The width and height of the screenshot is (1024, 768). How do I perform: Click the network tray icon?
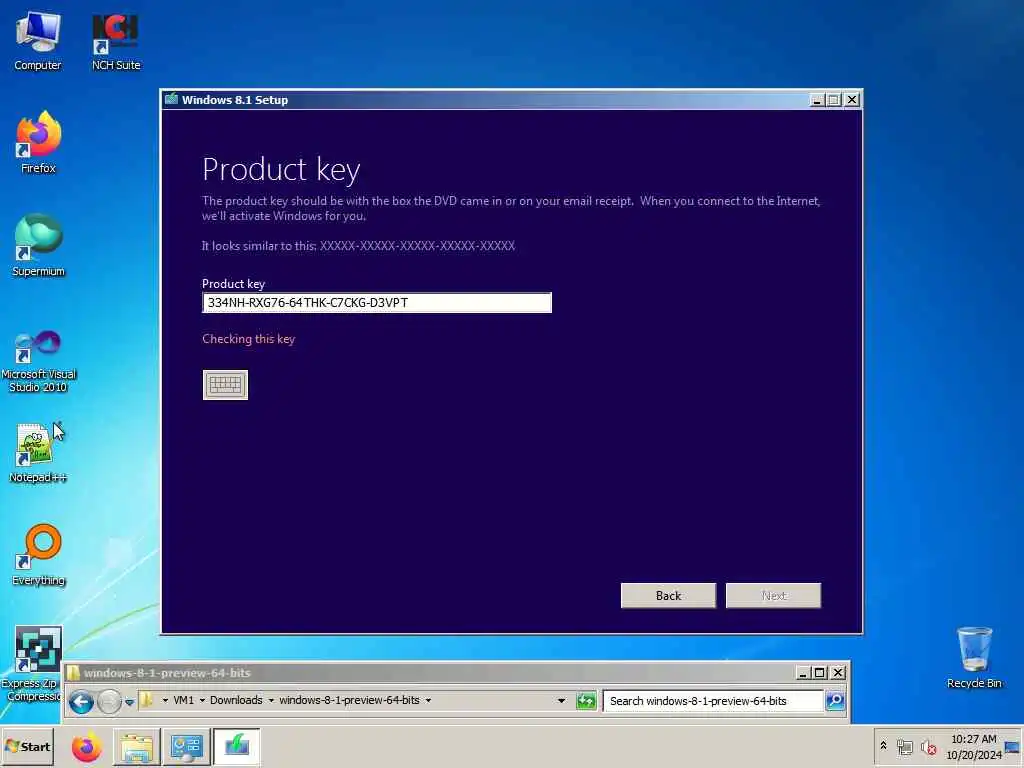(904, 747)
